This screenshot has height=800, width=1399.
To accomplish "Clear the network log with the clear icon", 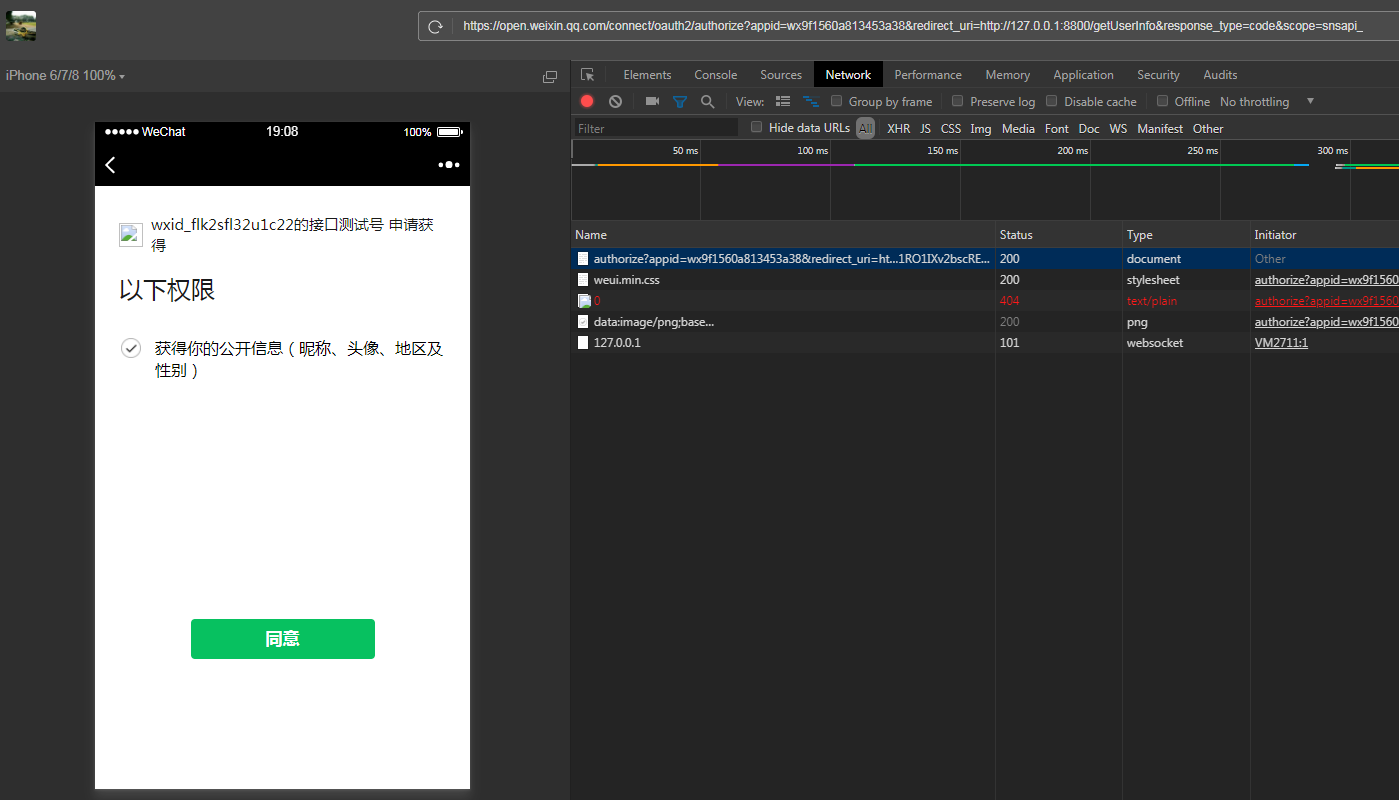I will (616, 101).
